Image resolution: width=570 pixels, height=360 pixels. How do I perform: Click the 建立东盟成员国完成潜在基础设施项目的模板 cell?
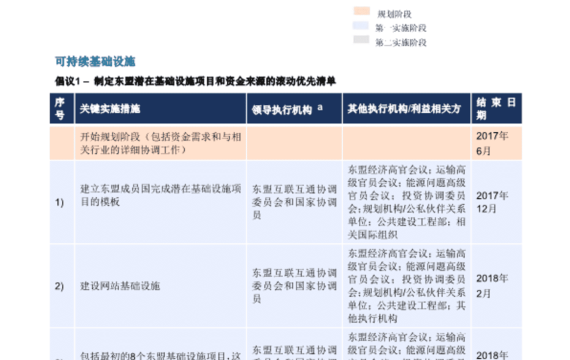click(x=160, y=202)
